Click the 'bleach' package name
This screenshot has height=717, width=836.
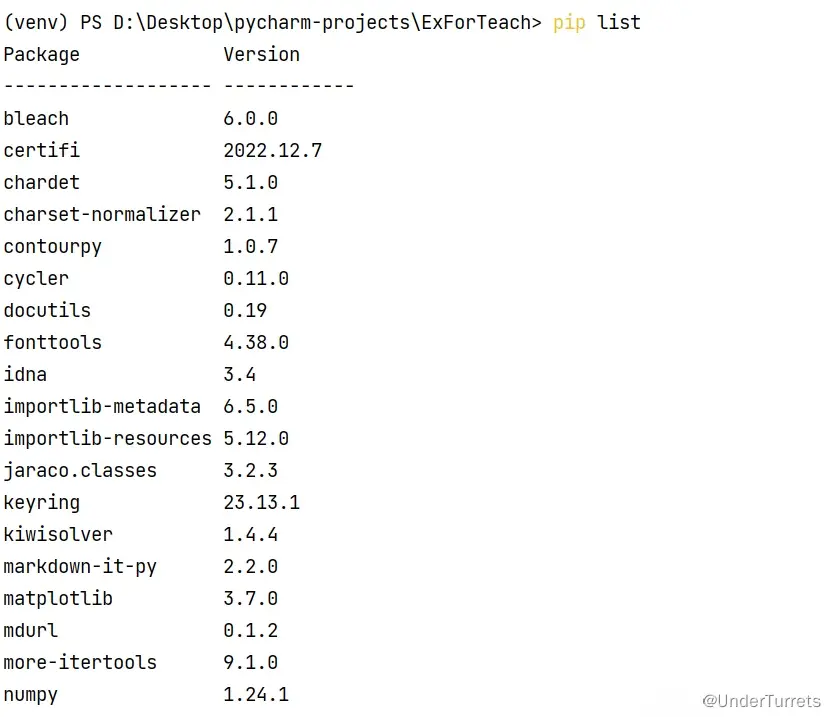pyautogui.click(x=36, y=118)
